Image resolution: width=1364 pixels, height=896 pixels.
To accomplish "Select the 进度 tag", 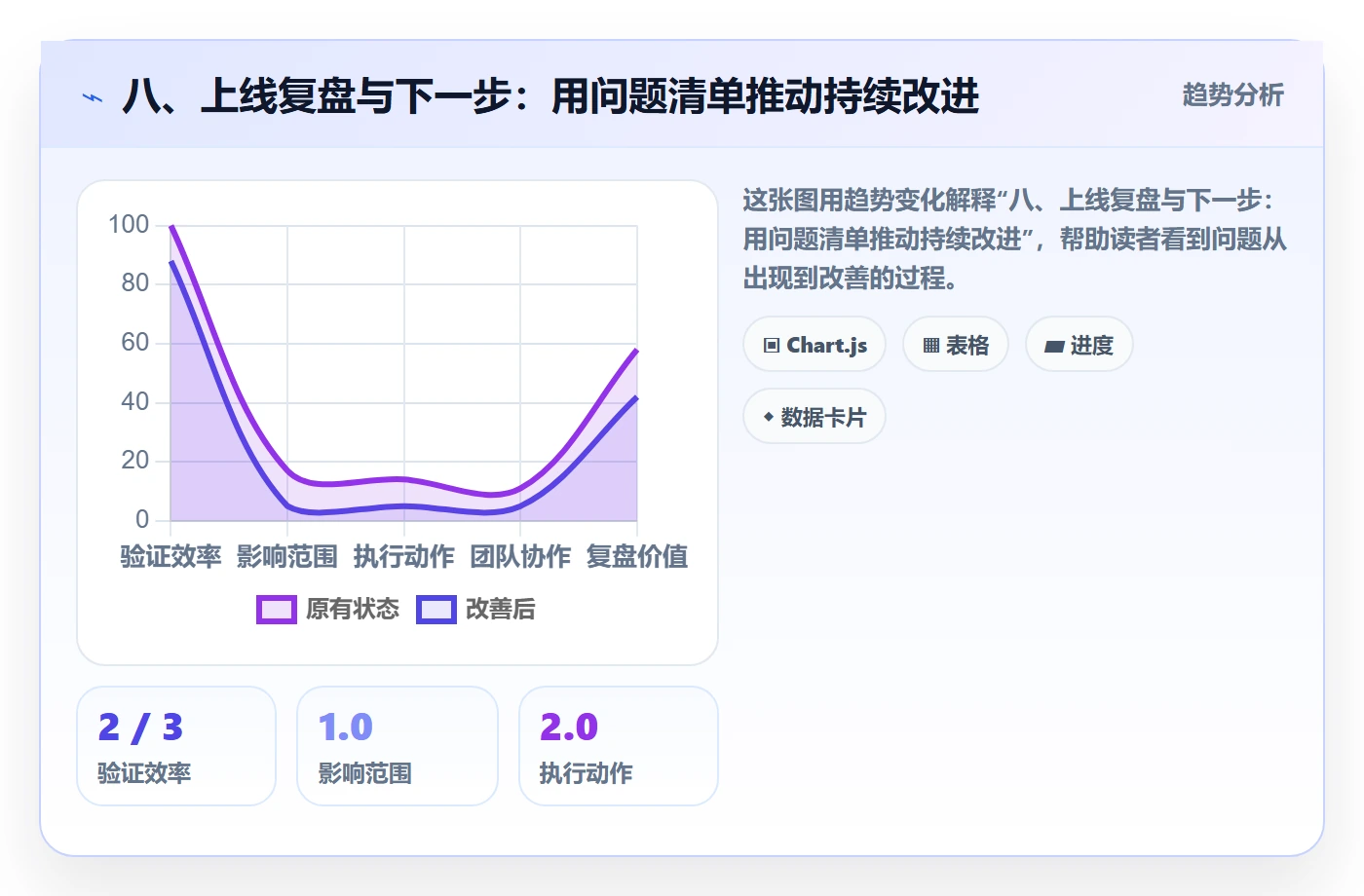I will (1080, 345).
